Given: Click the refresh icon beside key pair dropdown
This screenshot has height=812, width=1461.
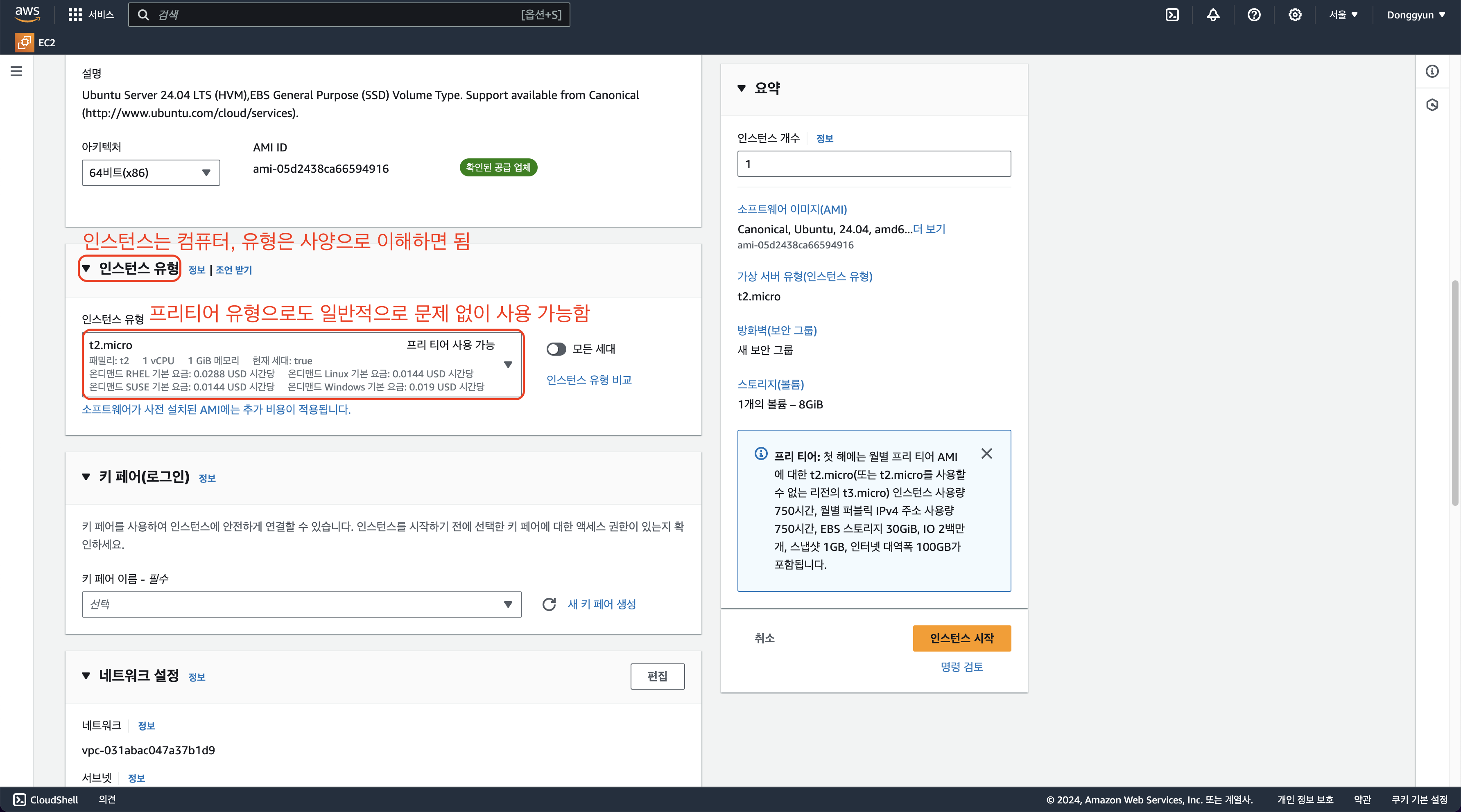Looking at the screenshot, I should [x=548, y=604].
